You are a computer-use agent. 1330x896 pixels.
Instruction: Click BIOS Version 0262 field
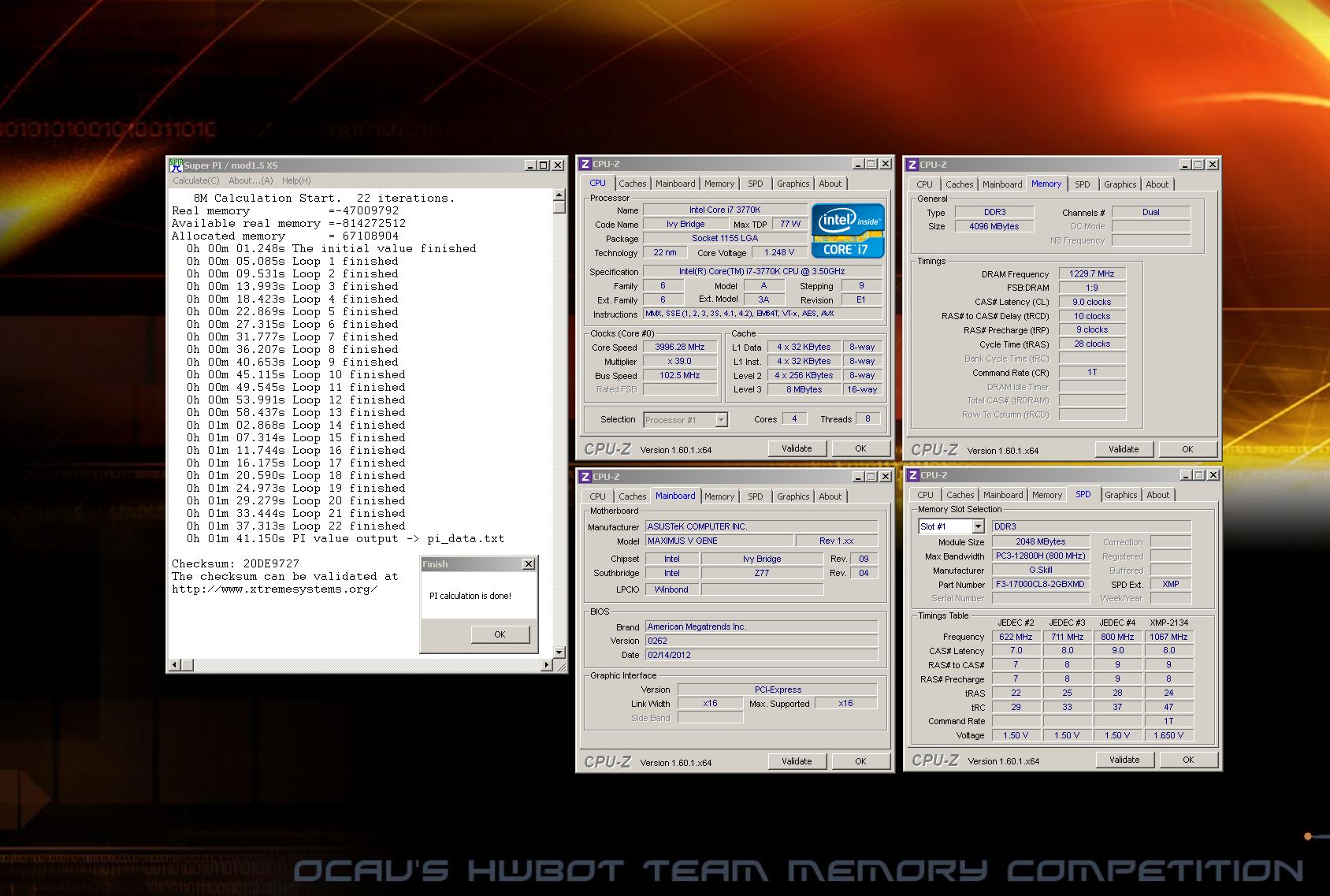[x=761, y=641]
